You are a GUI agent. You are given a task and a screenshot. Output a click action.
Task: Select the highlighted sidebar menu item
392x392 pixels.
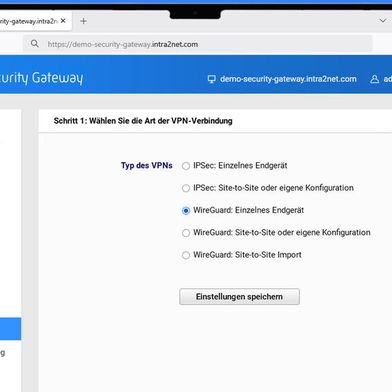tap(10, 329)
